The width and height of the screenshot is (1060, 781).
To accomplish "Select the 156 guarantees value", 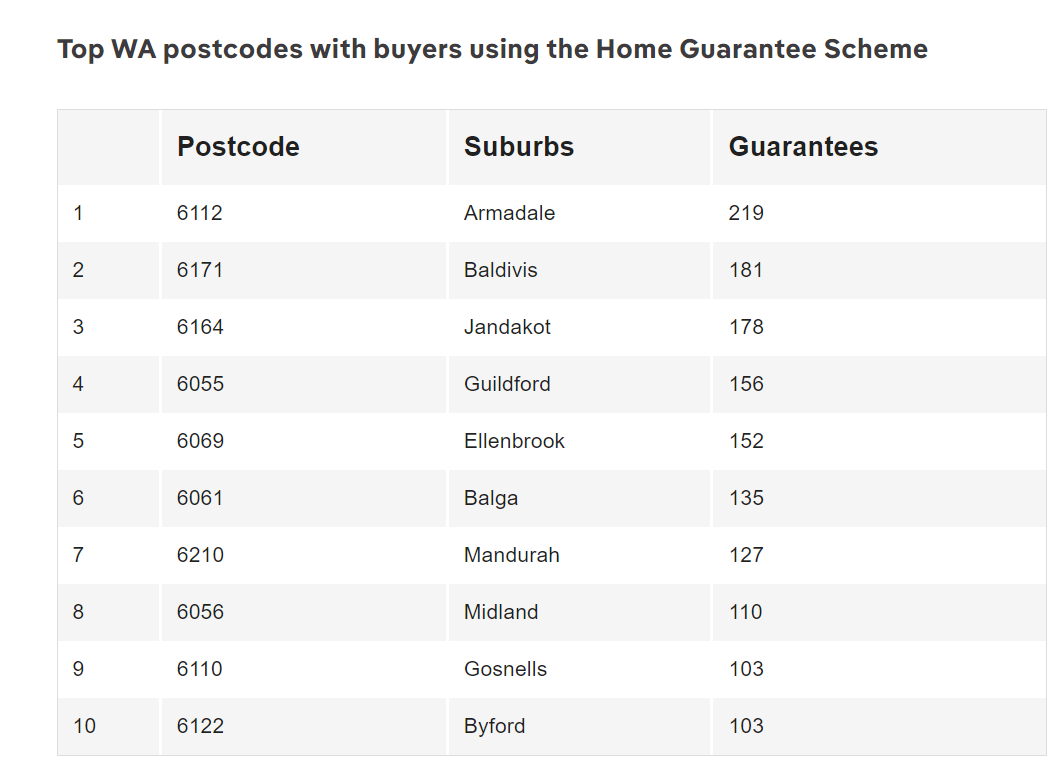I will (746, 384).
